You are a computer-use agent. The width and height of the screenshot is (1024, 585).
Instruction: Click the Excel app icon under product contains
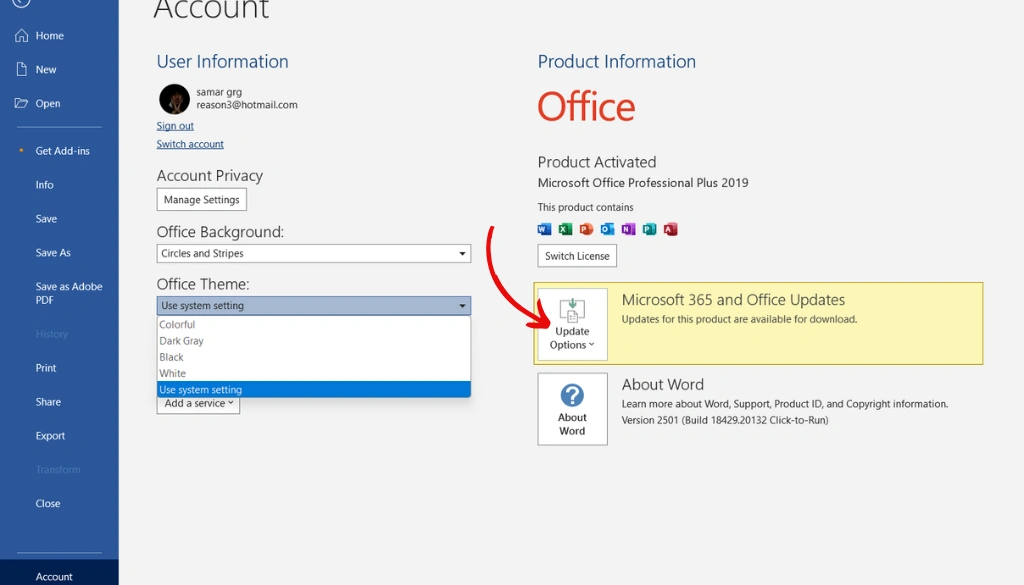point(565,229)
